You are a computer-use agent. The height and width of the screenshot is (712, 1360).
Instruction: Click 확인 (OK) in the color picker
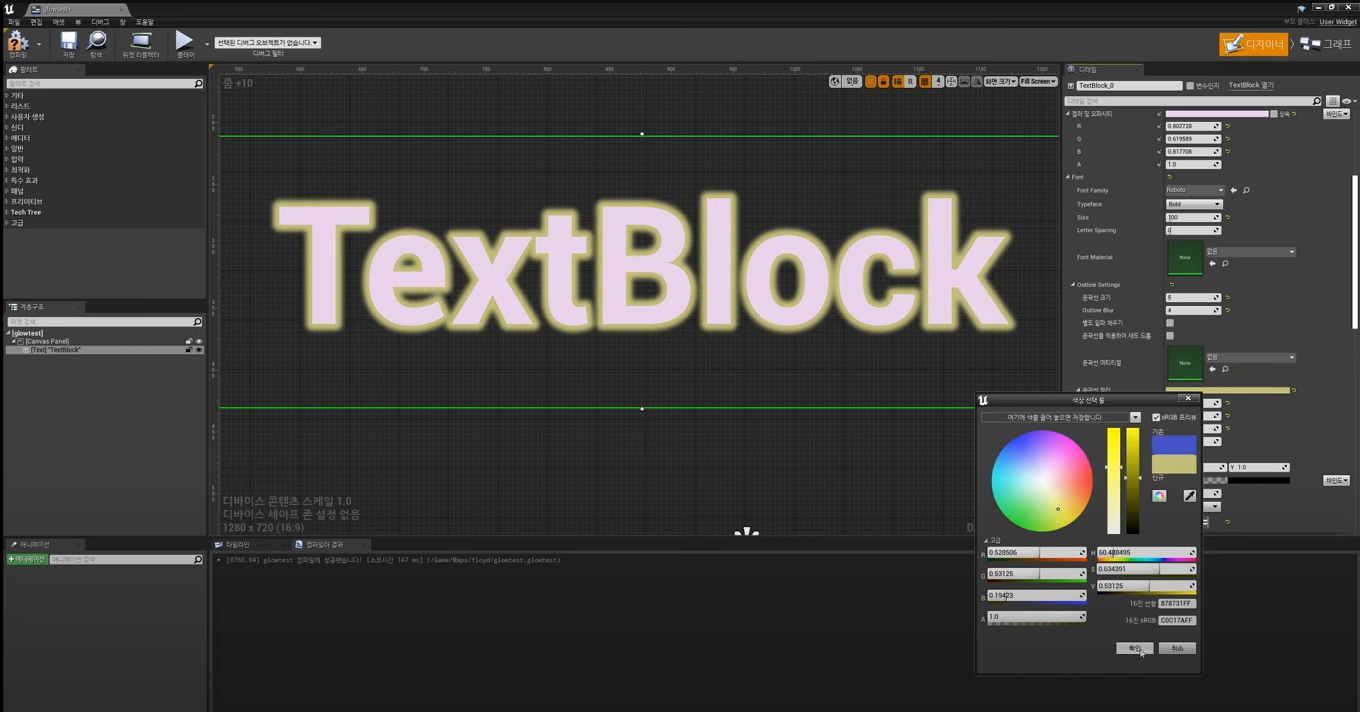pos(1135,648)
